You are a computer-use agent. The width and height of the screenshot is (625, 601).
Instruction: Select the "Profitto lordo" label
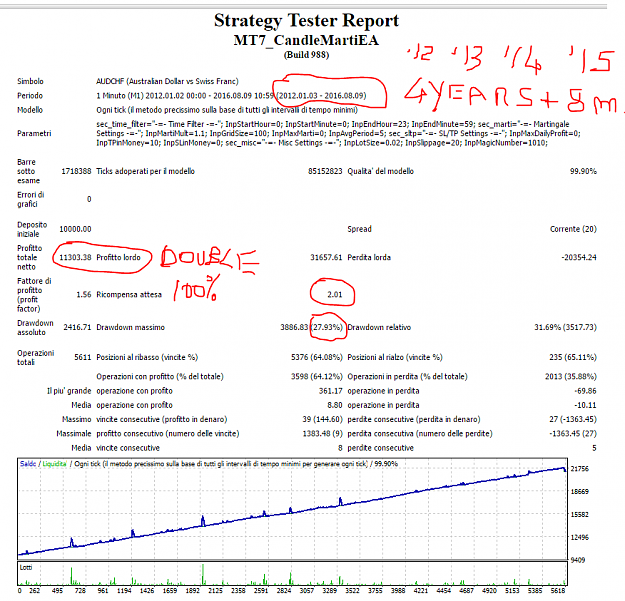coord(118,257)
